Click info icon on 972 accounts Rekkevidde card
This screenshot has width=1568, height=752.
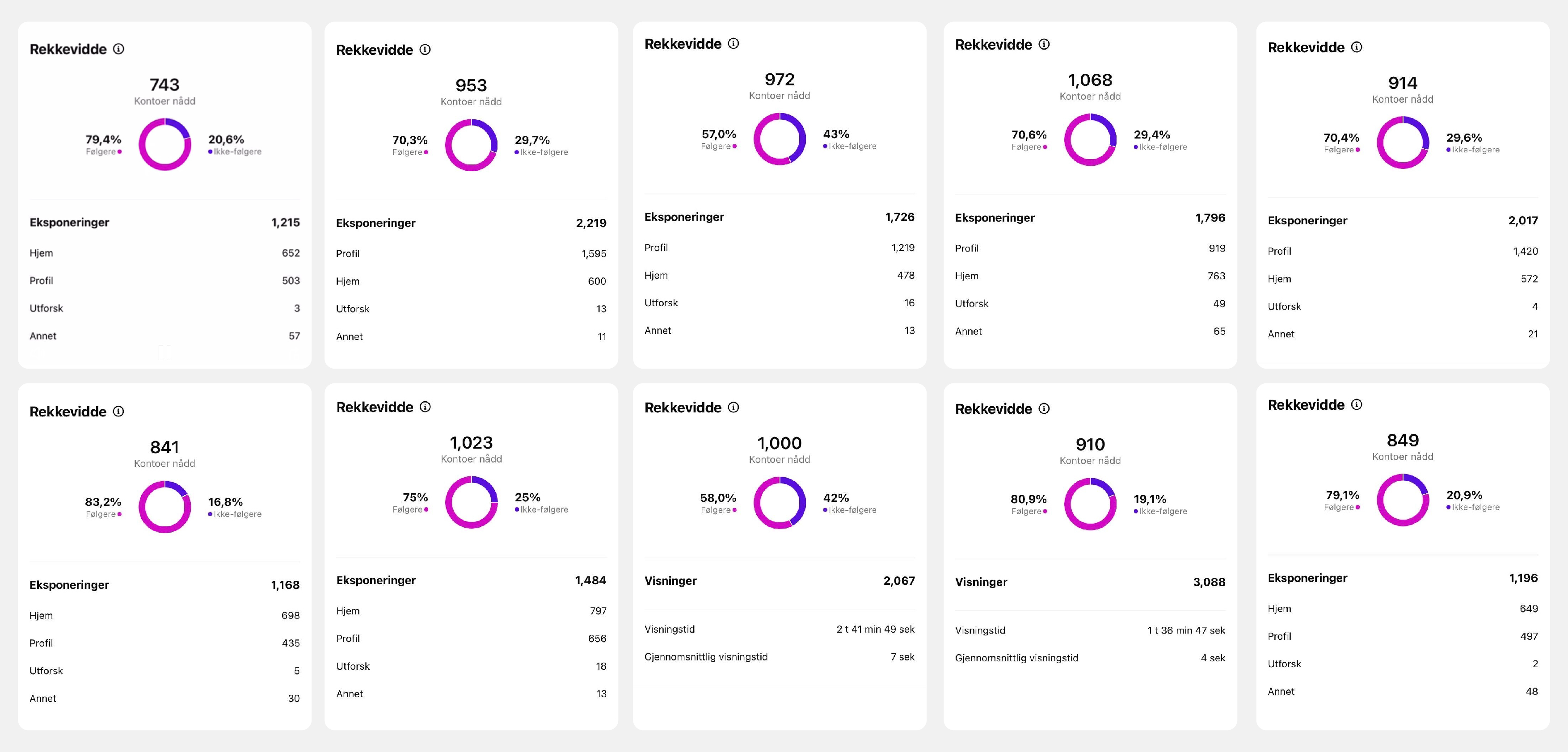(733, 43)
